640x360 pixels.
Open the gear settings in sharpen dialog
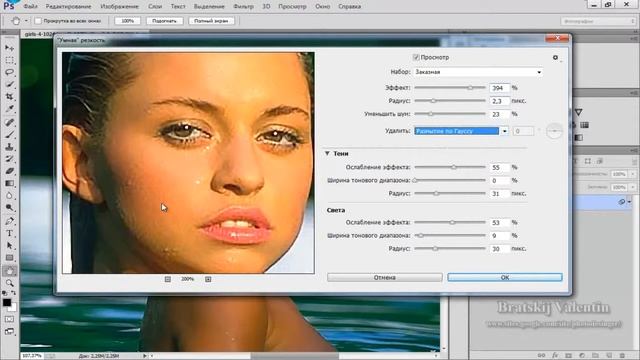click(556, 58)
